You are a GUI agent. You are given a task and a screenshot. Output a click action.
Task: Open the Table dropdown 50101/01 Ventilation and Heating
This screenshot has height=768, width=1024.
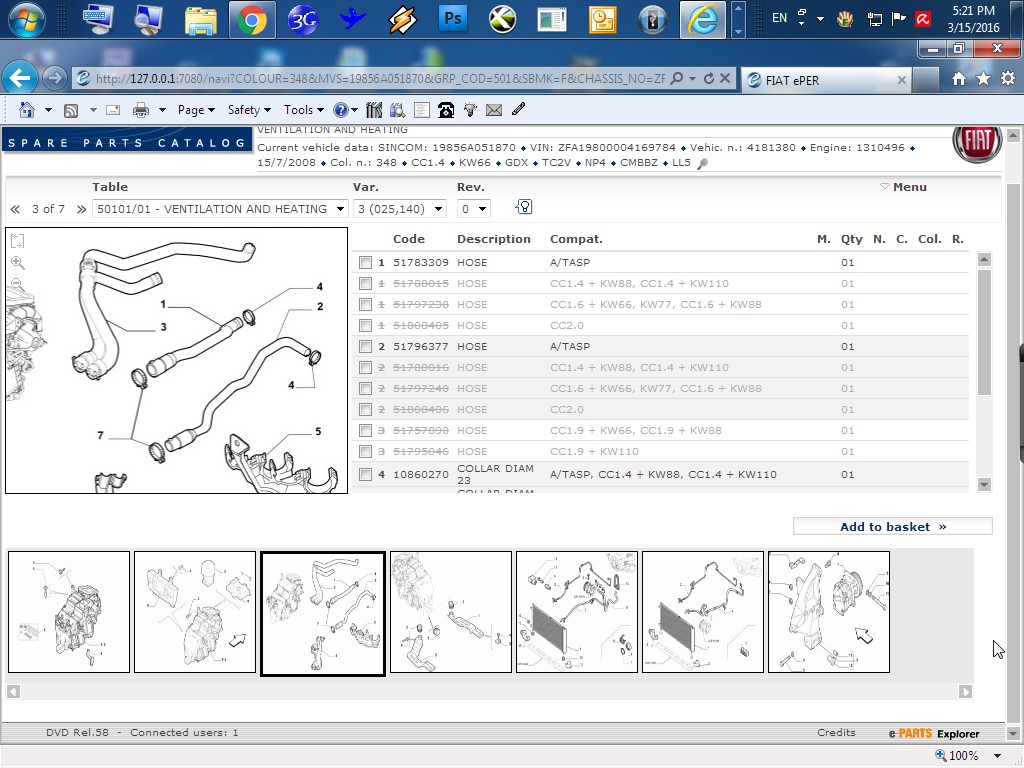point(219,209)
